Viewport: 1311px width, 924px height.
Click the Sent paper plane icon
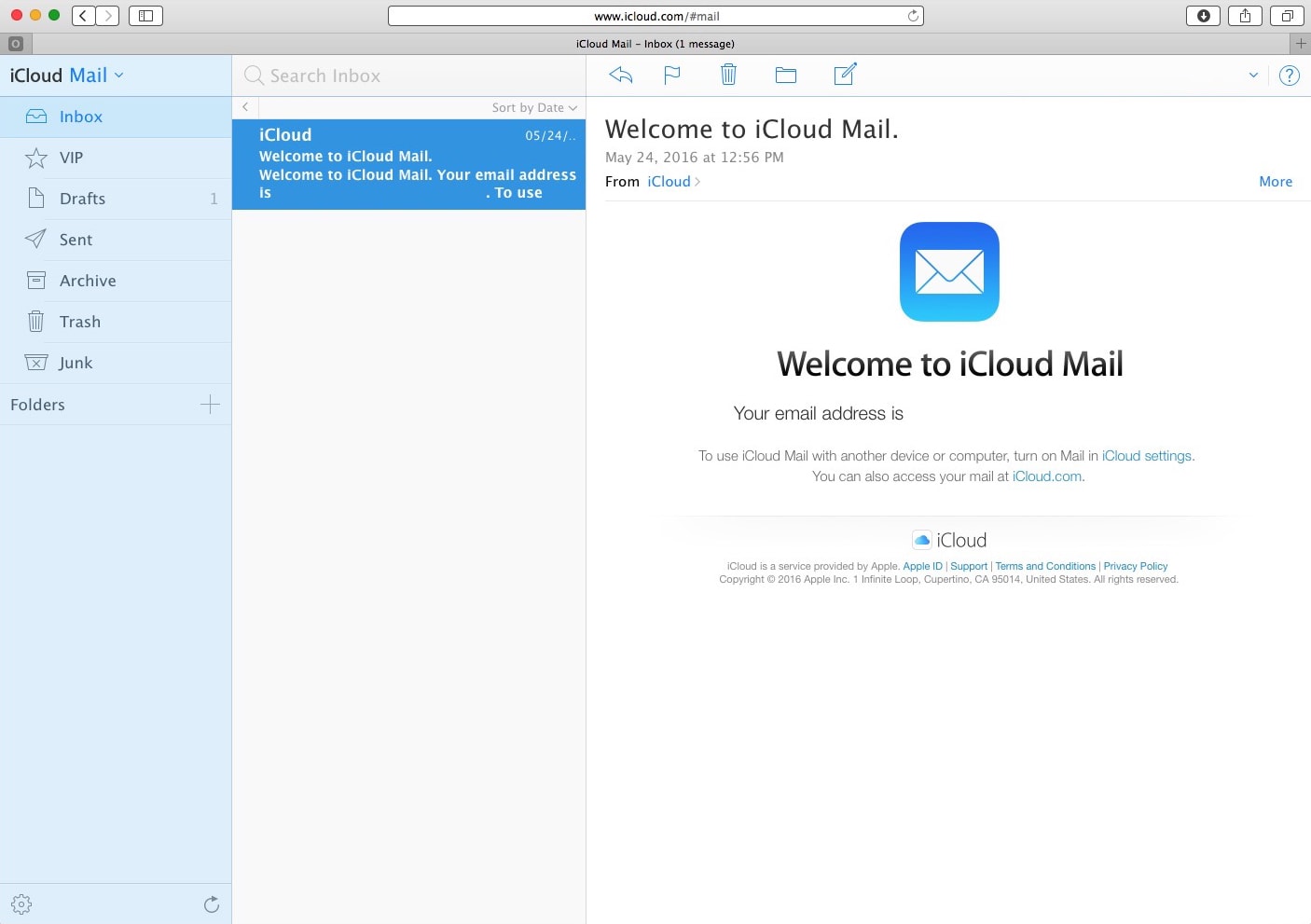point(35,240)
